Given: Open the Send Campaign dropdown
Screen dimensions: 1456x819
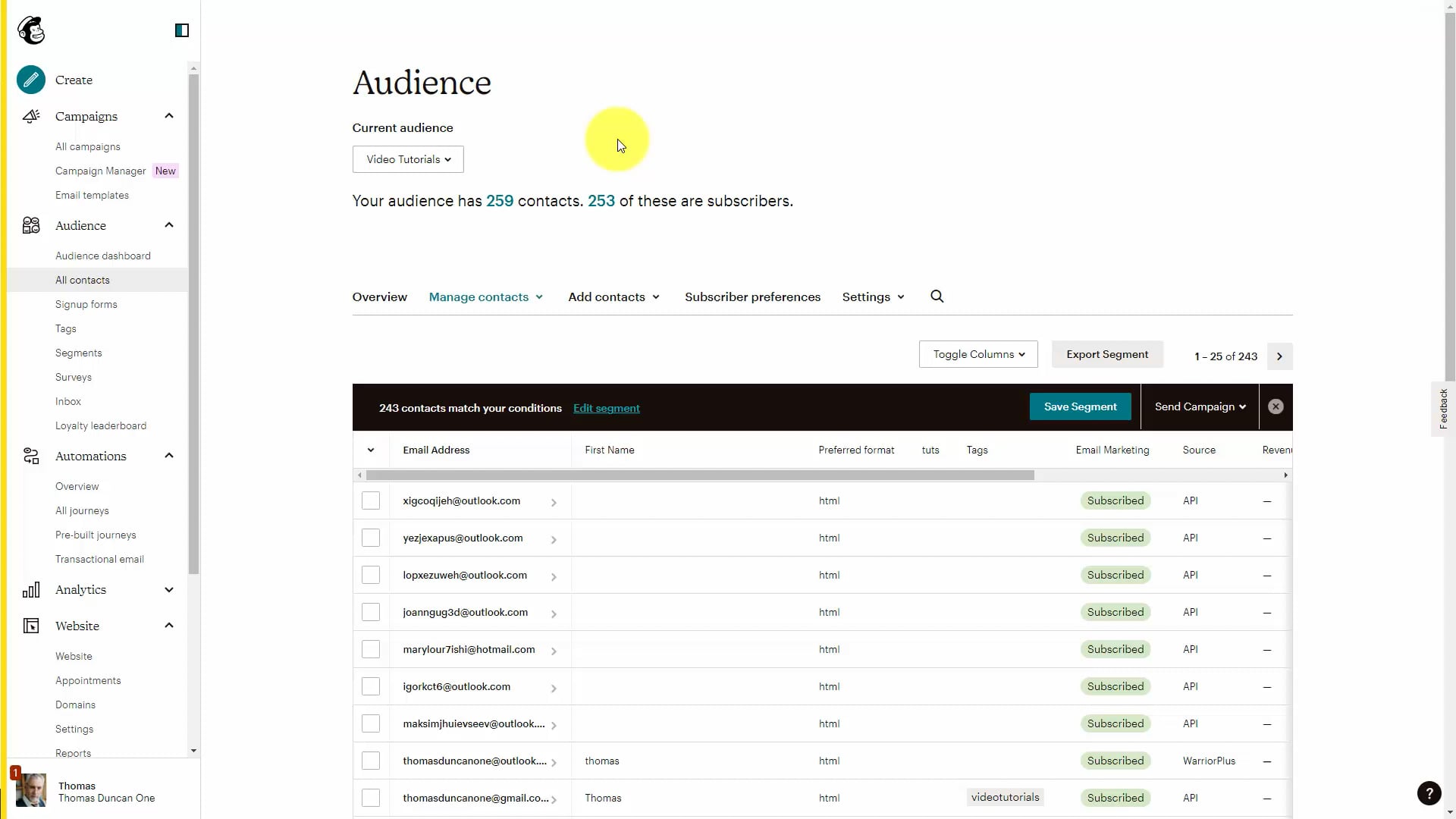Looking at the screenshot, I should point(1200,406).
